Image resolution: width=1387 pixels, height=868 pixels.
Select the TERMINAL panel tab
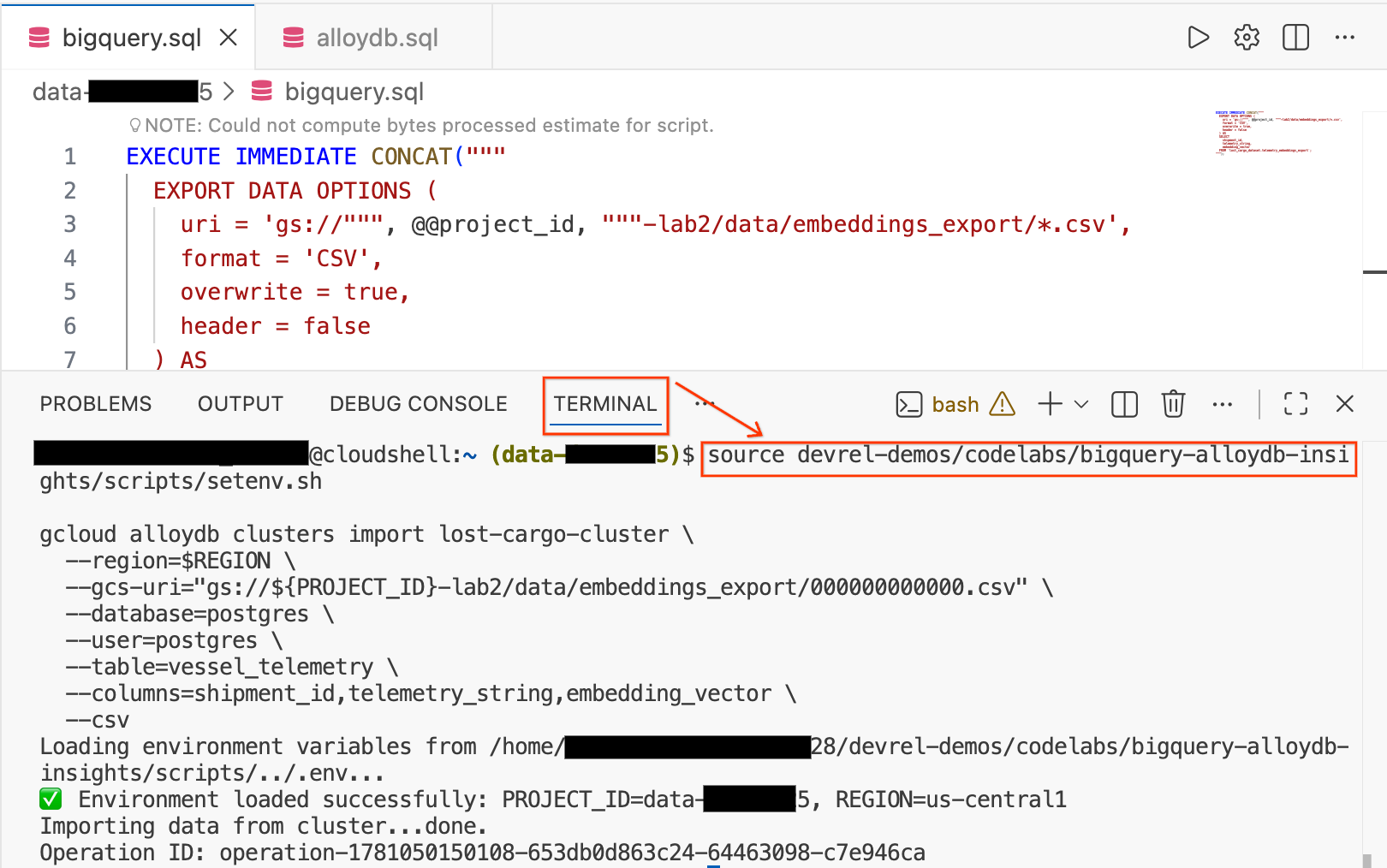click(605, 404)
